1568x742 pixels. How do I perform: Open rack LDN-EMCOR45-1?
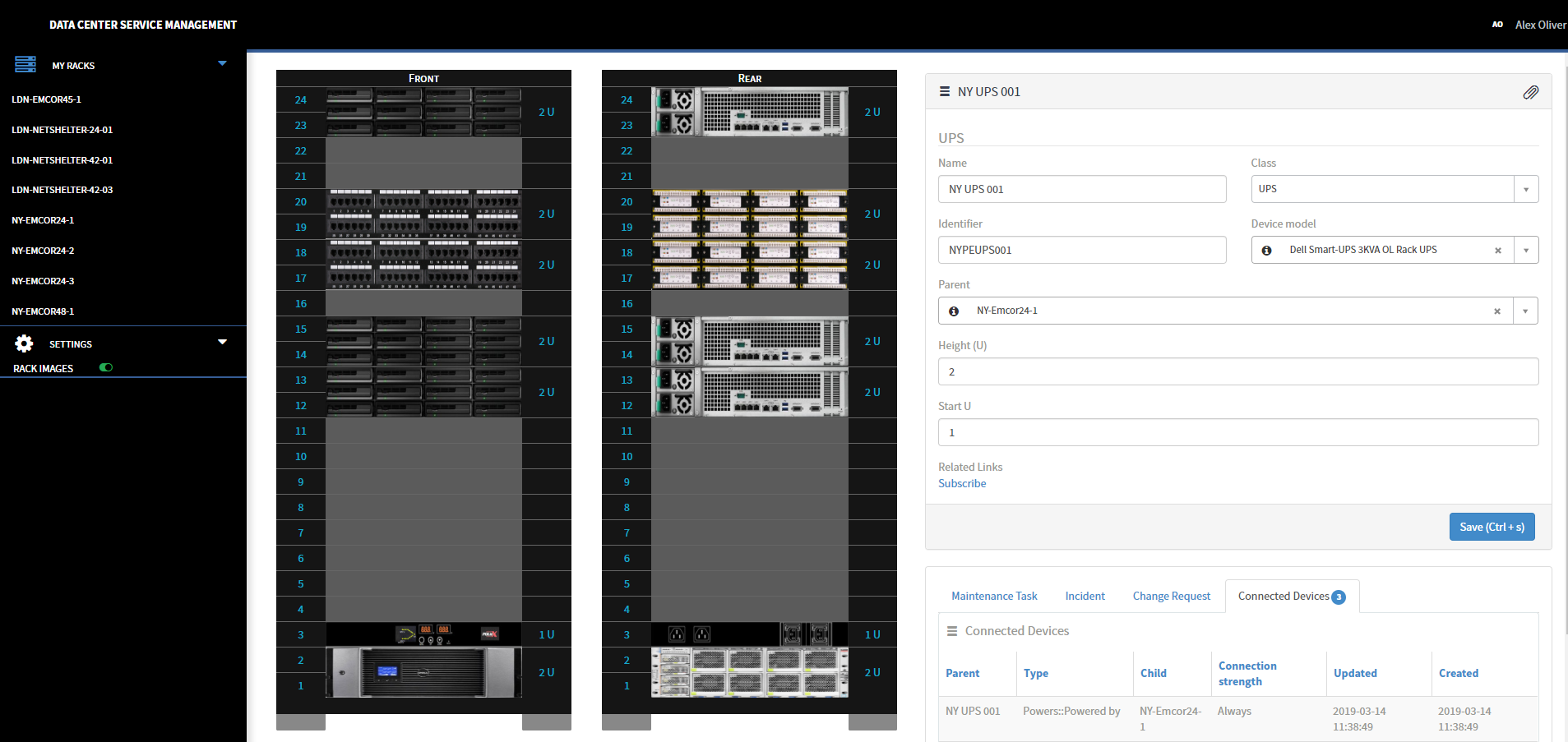coord(46,99)
